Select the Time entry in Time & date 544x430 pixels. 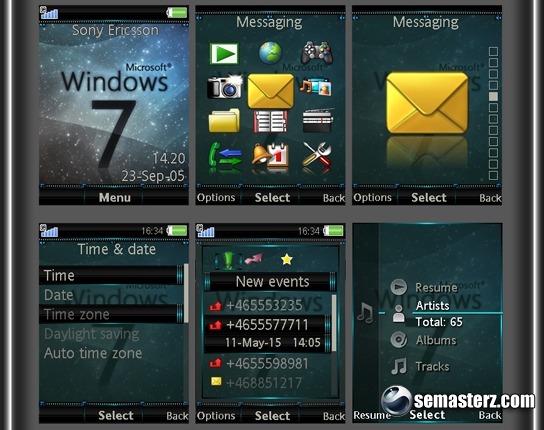[111, 275]
